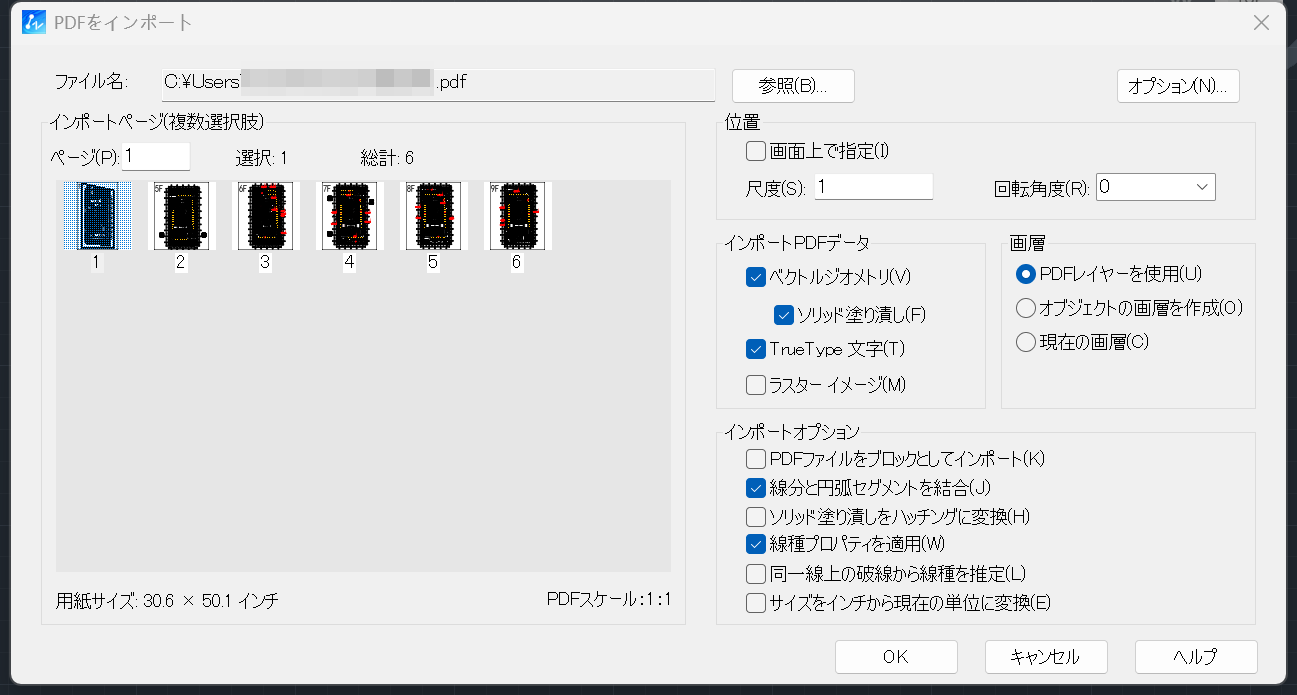Click the 参照(B)... browse button
The width and height of the screenshot is (1297, 695).
[x=793, y=86]
